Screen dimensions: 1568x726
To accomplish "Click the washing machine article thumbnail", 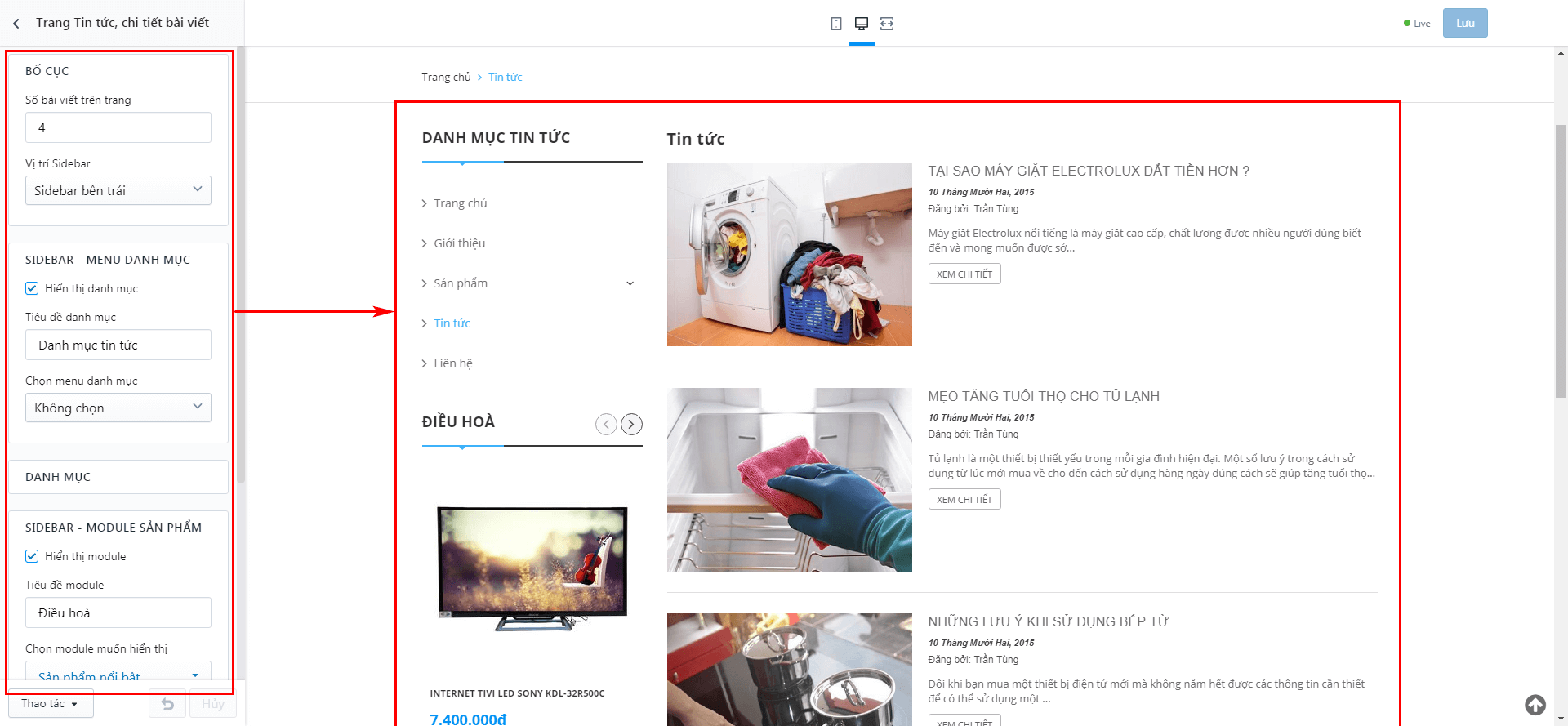I will pos(790,254).
